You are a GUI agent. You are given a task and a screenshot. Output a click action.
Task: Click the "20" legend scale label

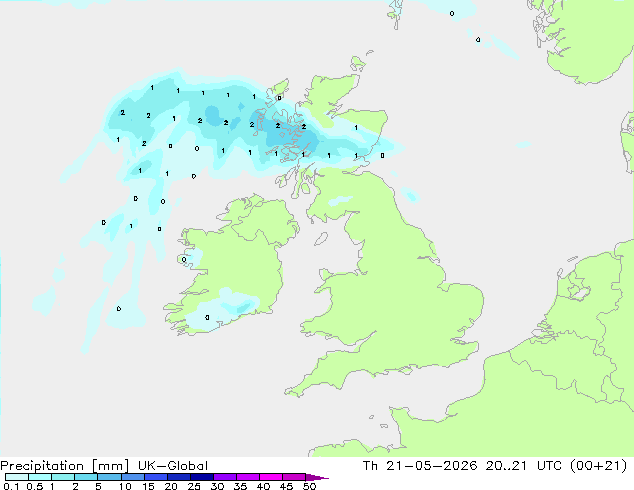click(171, 486)
